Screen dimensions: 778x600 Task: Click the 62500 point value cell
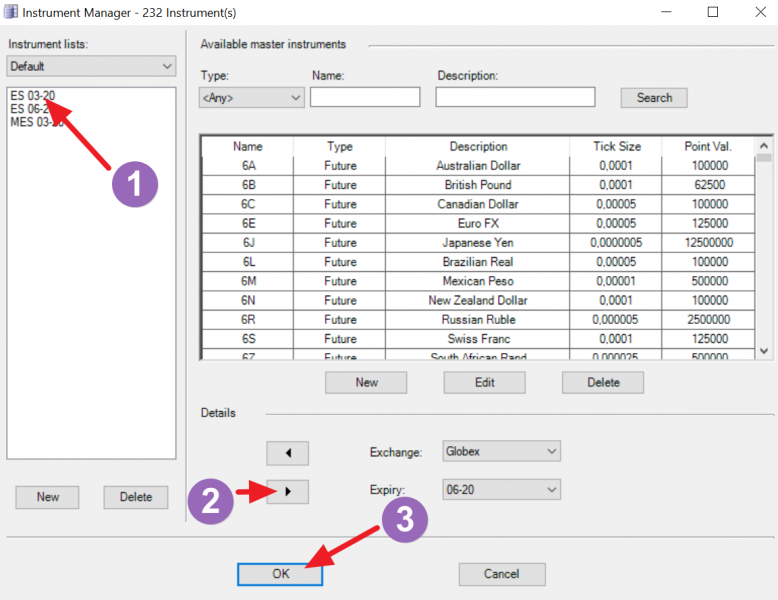710,185
